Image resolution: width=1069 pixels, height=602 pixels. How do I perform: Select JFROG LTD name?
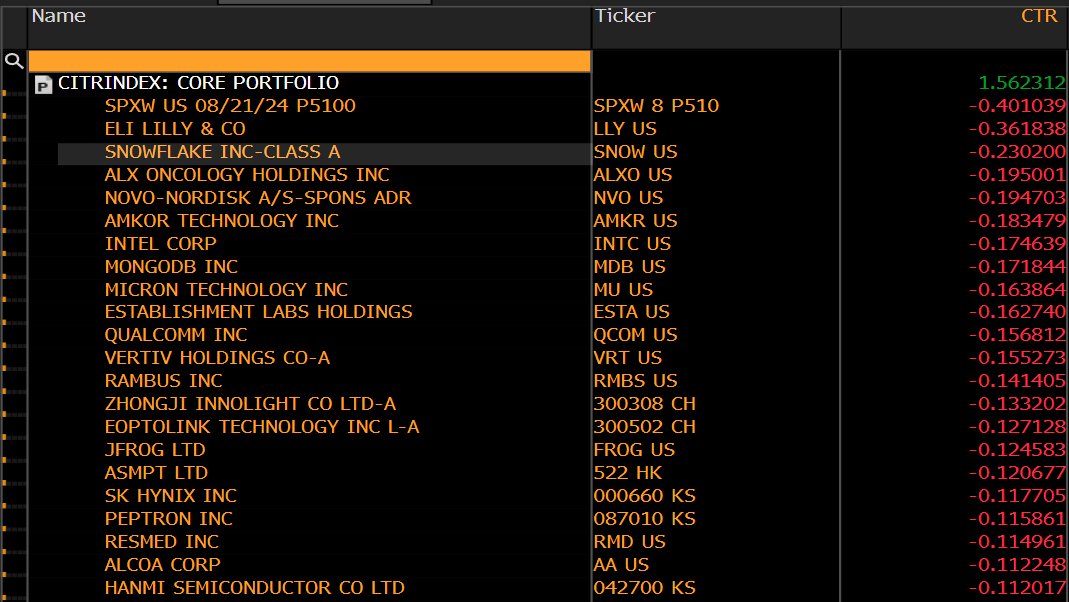[x=155, y=450]
